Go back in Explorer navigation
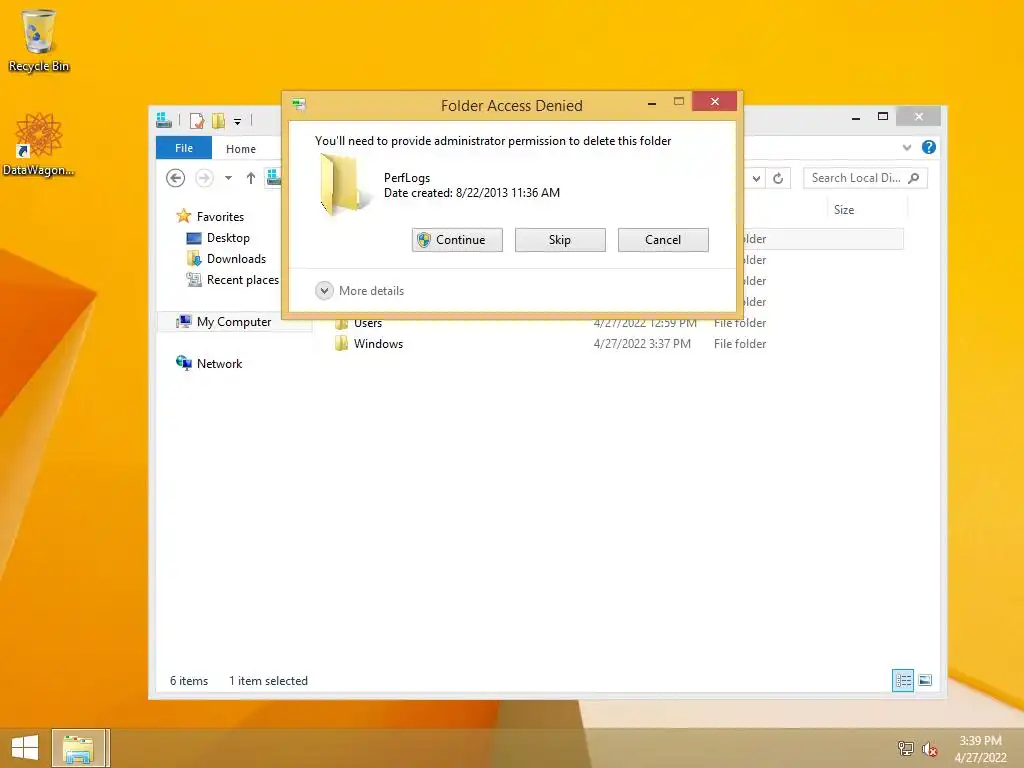The width and height of the screenshot is (1024, 768). [x=175, y=178]
